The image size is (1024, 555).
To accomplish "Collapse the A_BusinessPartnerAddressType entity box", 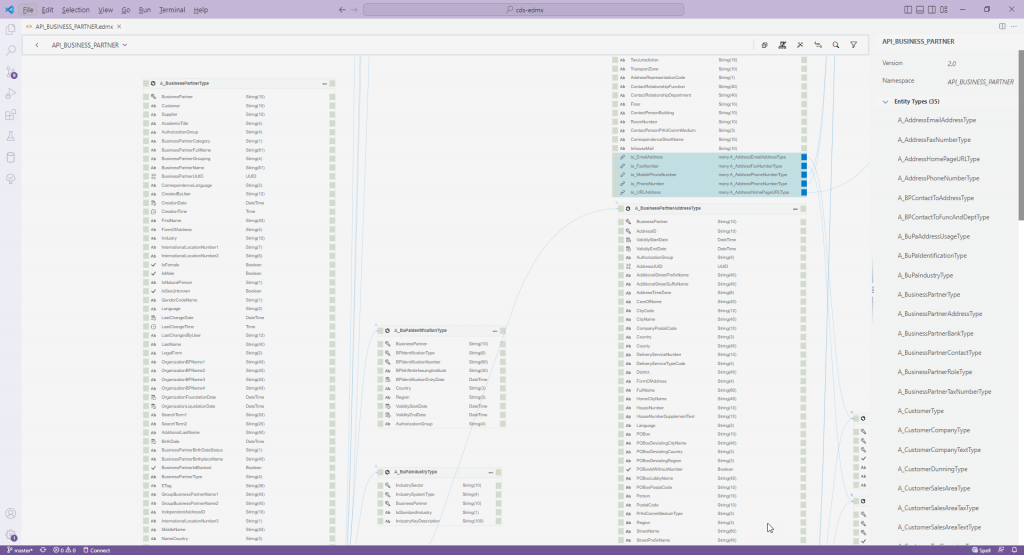I will (795, 209).
